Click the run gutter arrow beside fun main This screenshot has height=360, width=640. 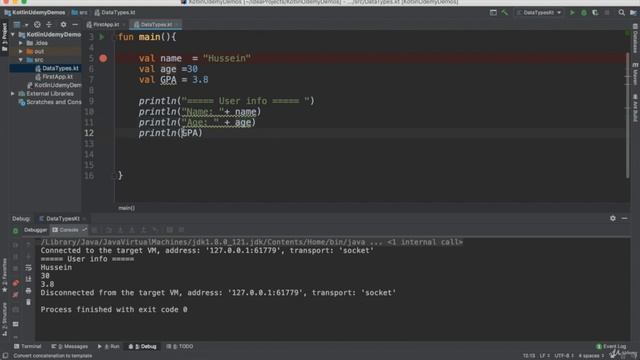[x=102, y=37]
